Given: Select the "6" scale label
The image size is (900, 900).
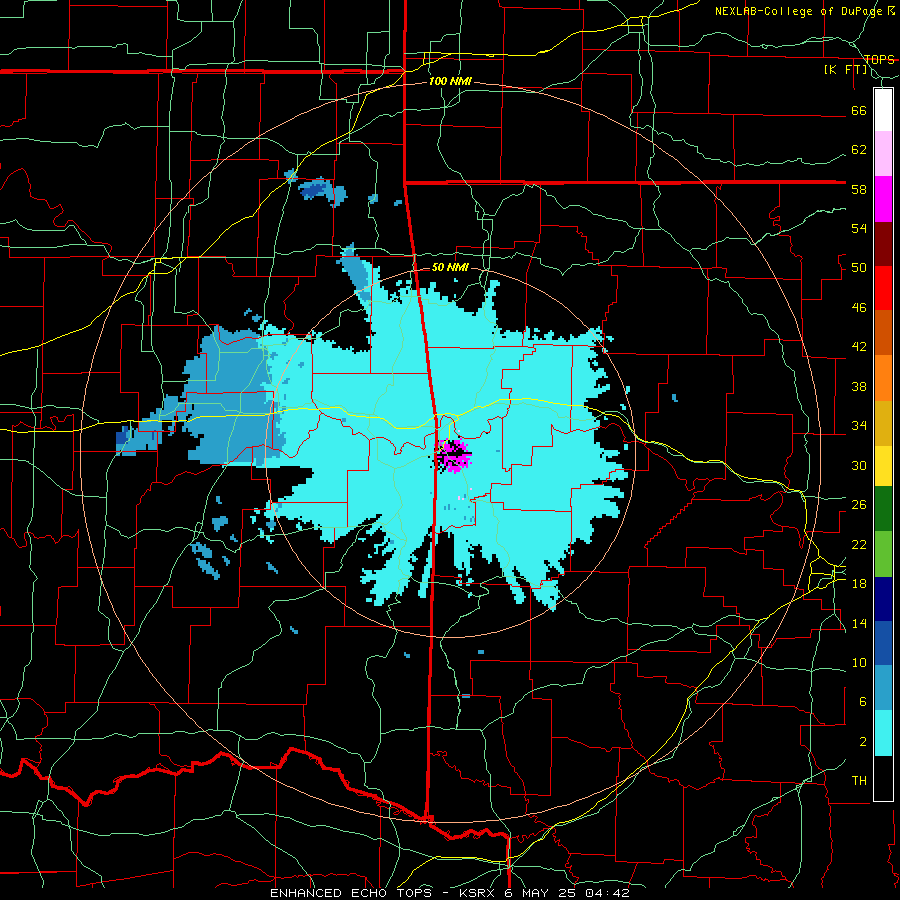Looking at the screenshot, I should pos(862,703).
